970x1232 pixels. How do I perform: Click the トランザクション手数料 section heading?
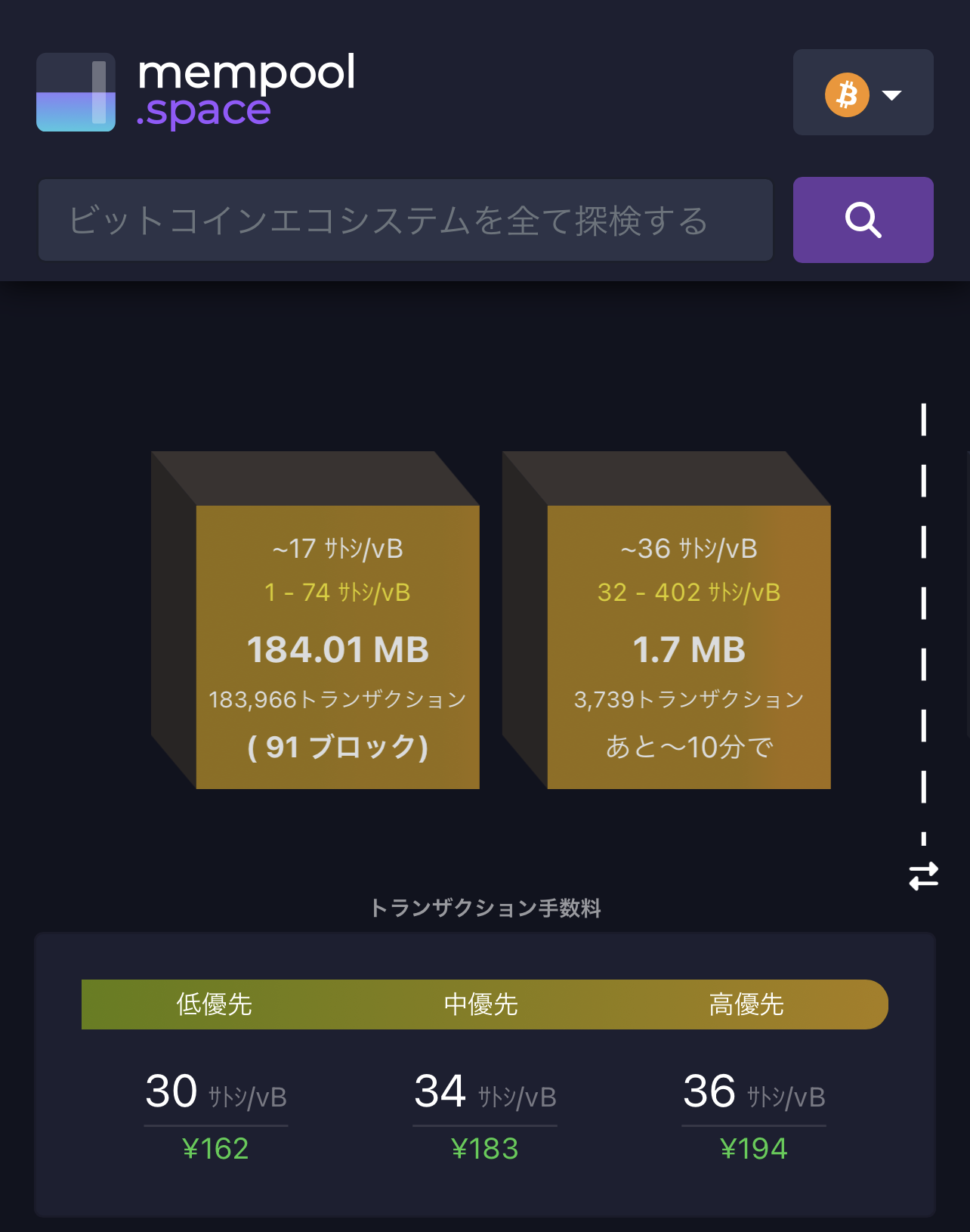coord(485,908)
